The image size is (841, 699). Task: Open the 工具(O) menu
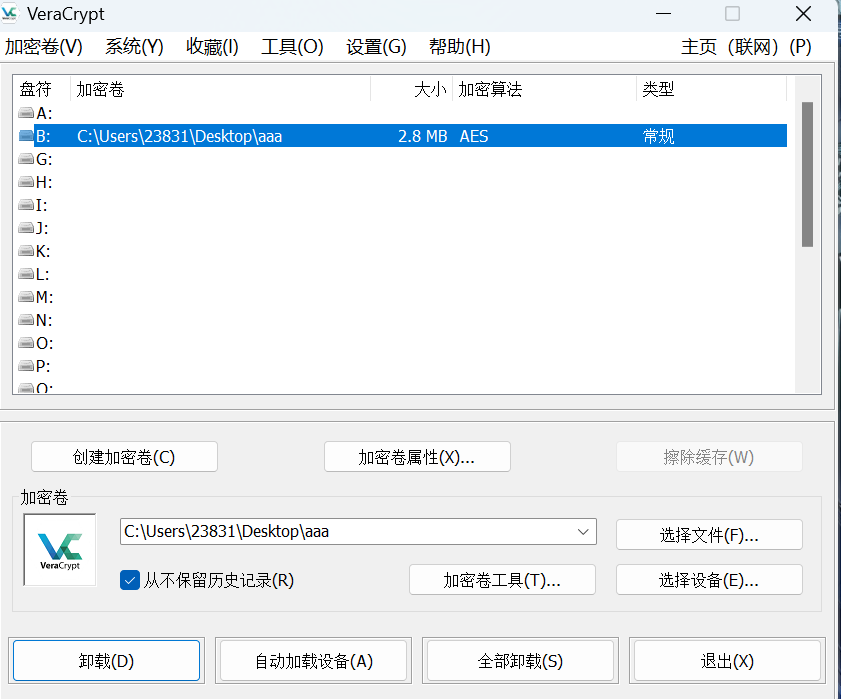tap(292, 47)
